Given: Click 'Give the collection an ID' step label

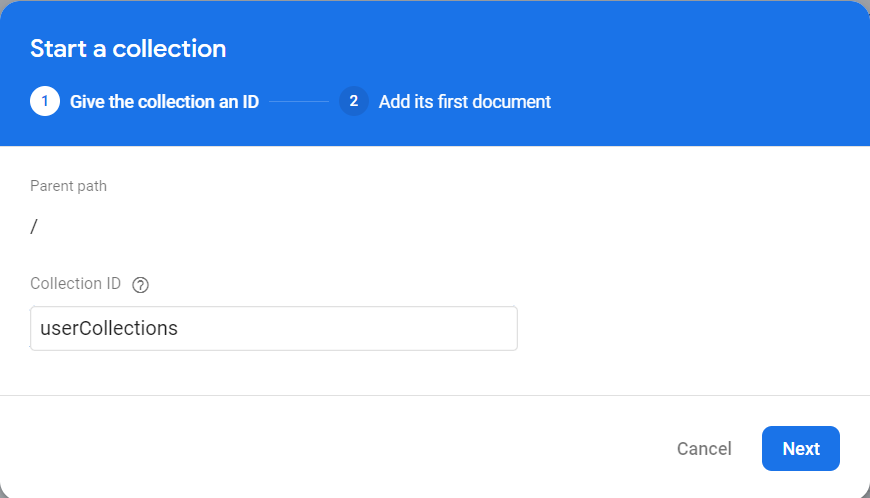Looking at the screenshot, I should [164, 101].
